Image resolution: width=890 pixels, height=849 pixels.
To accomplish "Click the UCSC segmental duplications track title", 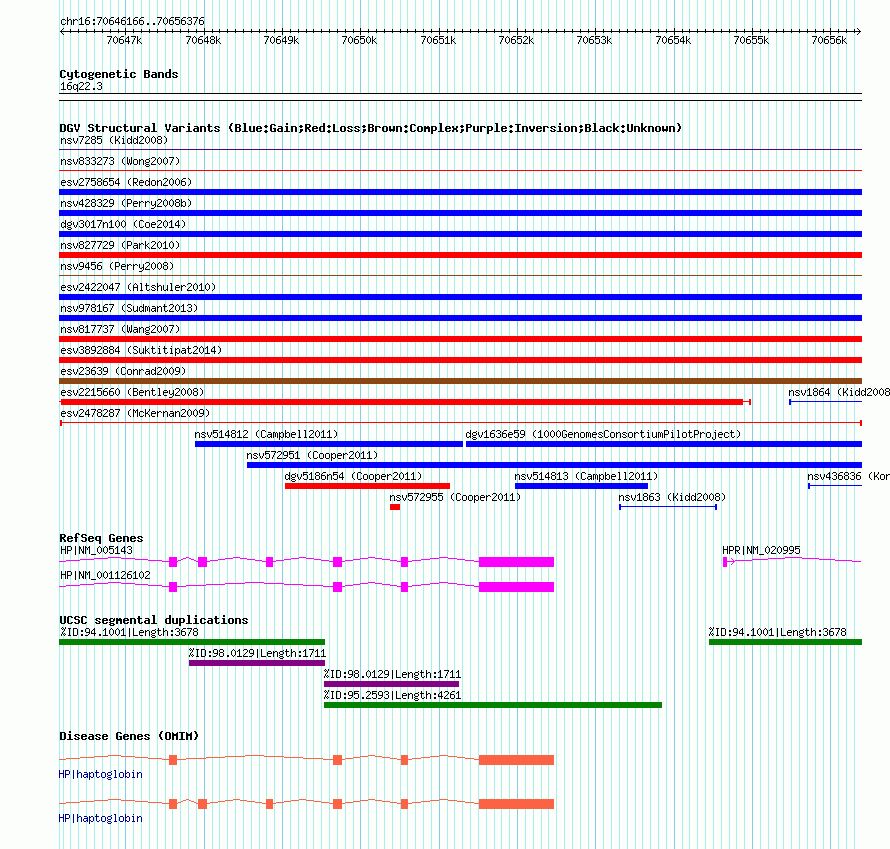I will [154, 620].
